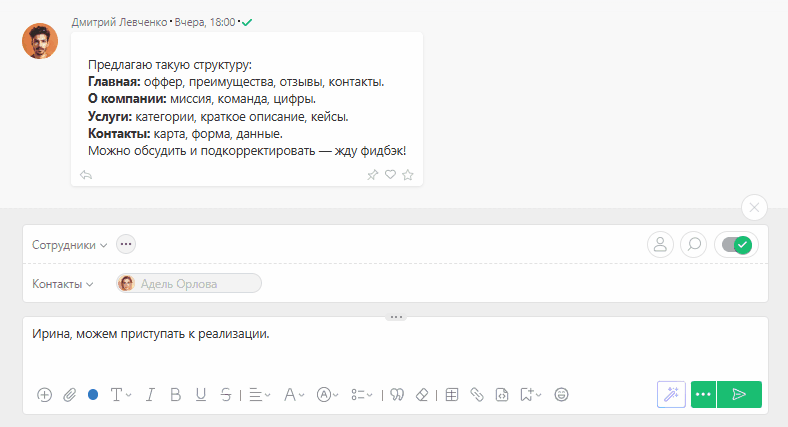Click the bold text "Главная:"
Image resolution: width=788 pixels, height=427 pixels.
pos(114,82)
